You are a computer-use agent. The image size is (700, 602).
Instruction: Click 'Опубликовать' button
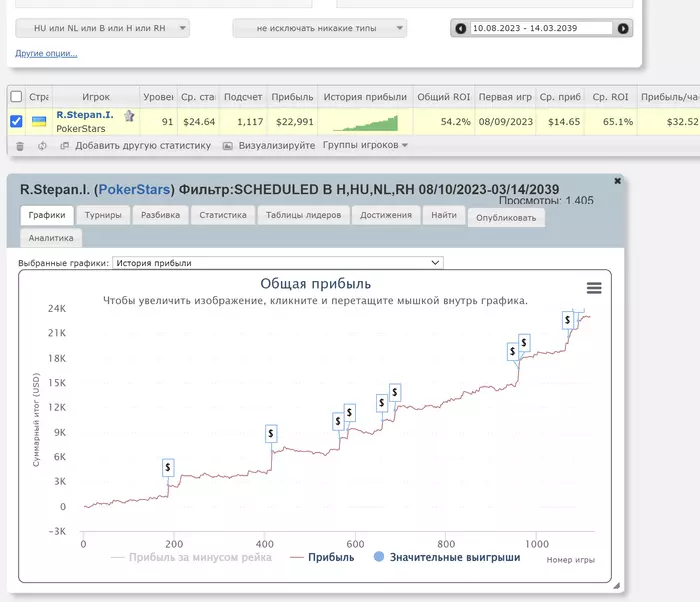pyautogui.click(x=506, y=218)
